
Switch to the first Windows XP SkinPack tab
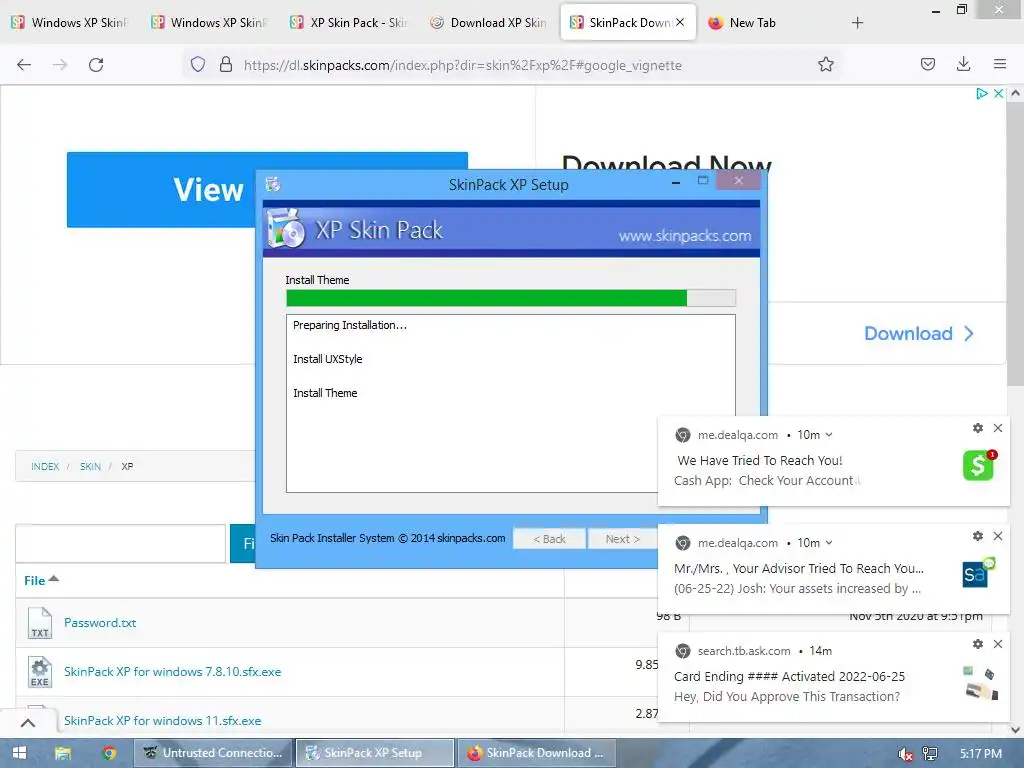[70, 23]
